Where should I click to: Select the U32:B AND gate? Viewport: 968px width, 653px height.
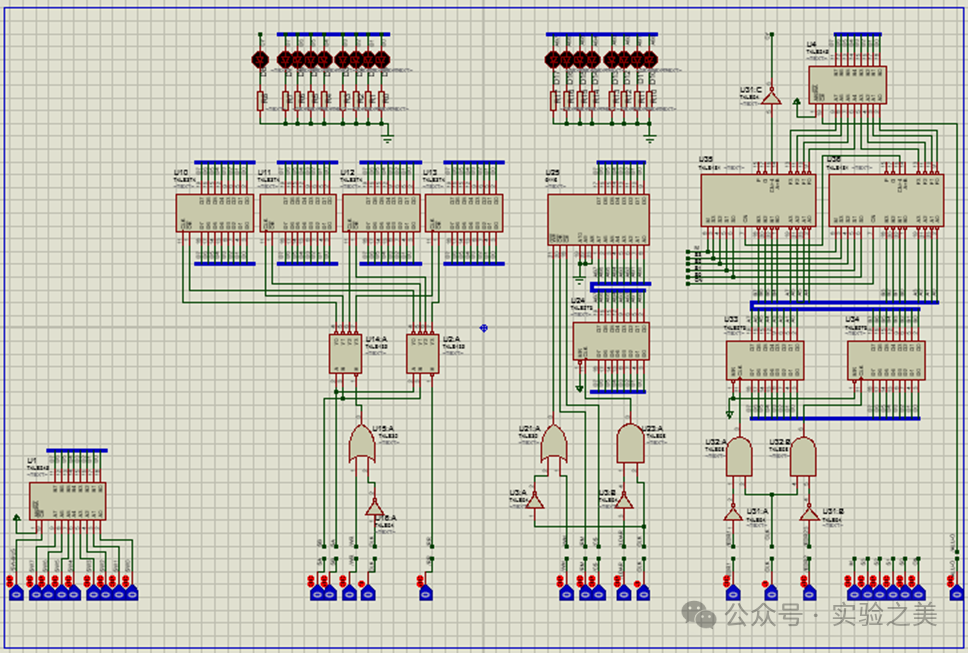803,456
